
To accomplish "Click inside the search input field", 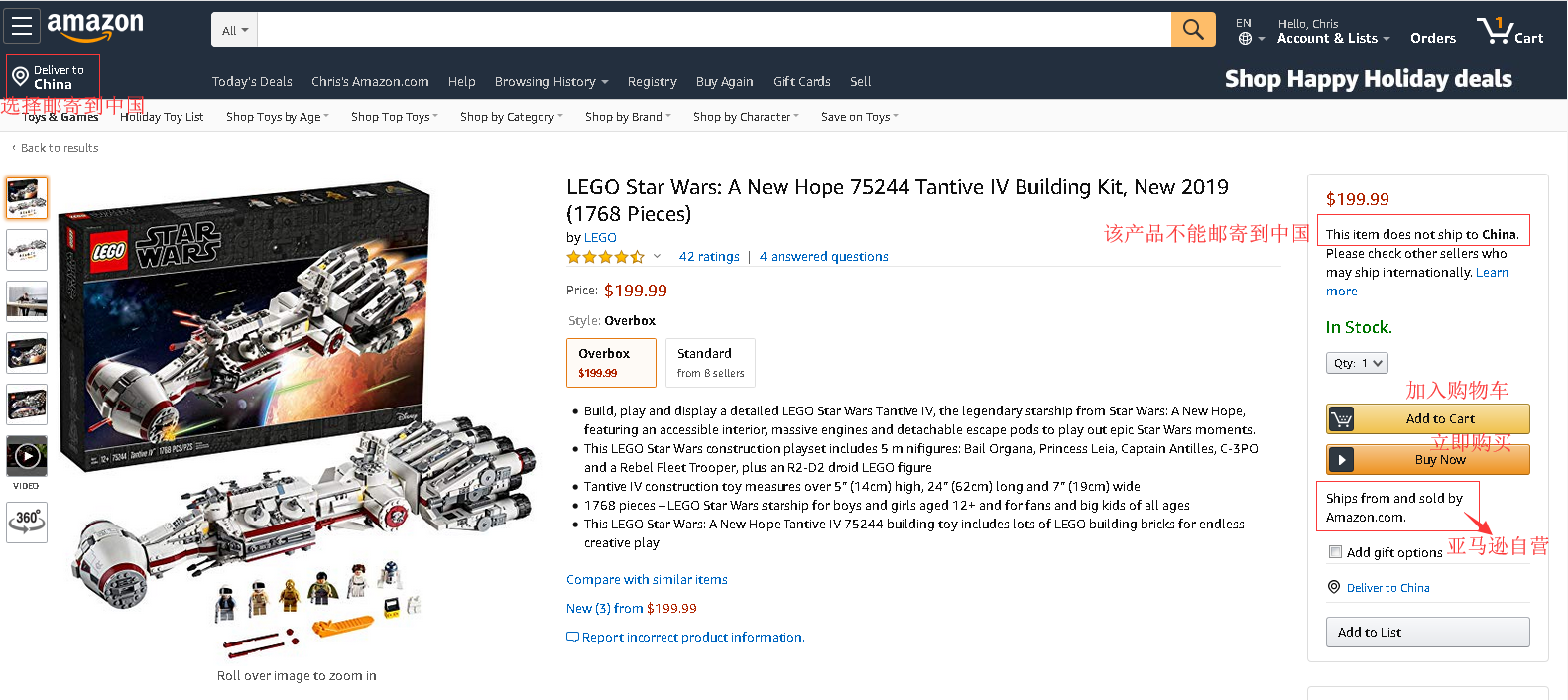I will pyautogui.click(x=714, y=30).
